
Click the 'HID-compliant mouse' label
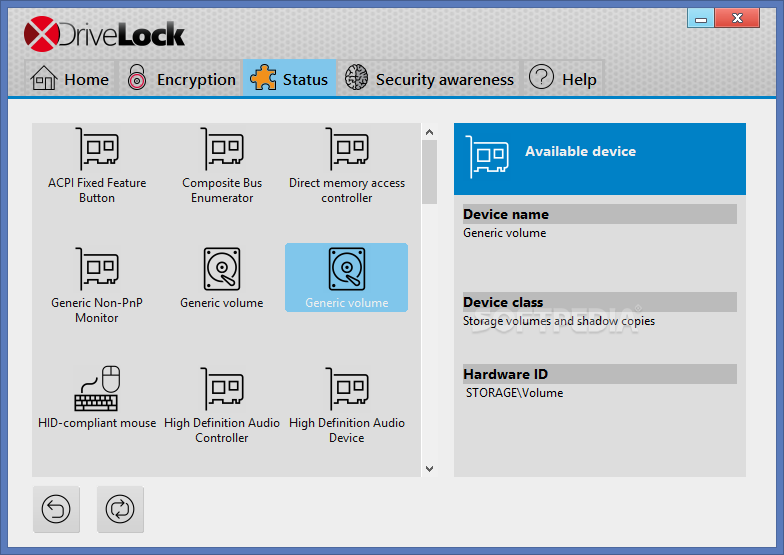click(x=97, y=423)
